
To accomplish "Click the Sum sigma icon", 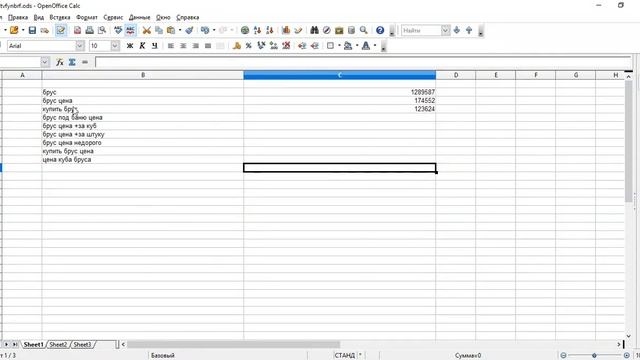I will [x=72, y=62].
